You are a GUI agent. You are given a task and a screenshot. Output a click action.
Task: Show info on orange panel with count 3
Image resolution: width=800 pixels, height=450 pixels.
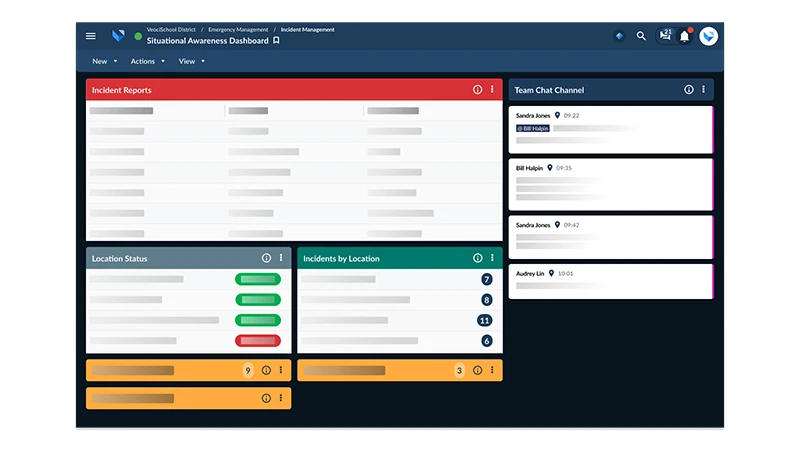coord(478,370)
